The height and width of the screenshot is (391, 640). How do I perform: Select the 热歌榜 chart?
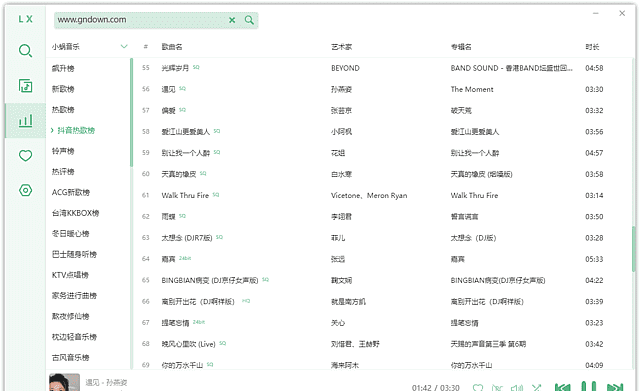click(63, 109)
